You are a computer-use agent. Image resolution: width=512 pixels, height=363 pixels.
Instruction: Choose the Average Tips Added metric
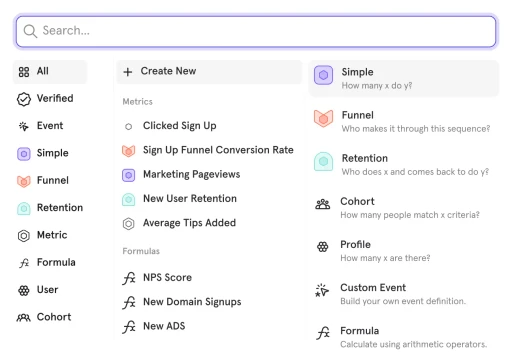[x=189, y=223]
